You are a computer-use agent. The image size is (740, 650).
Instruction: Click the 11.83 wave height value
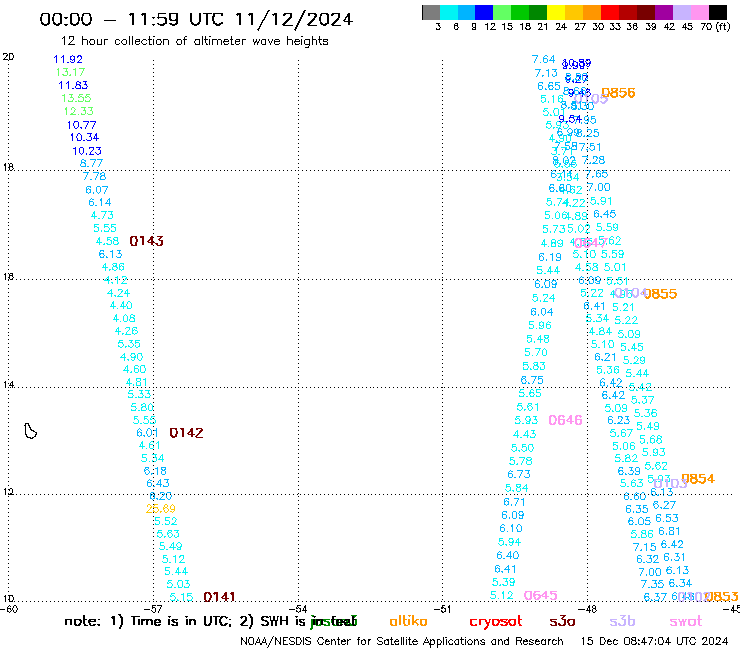point(73,85)
